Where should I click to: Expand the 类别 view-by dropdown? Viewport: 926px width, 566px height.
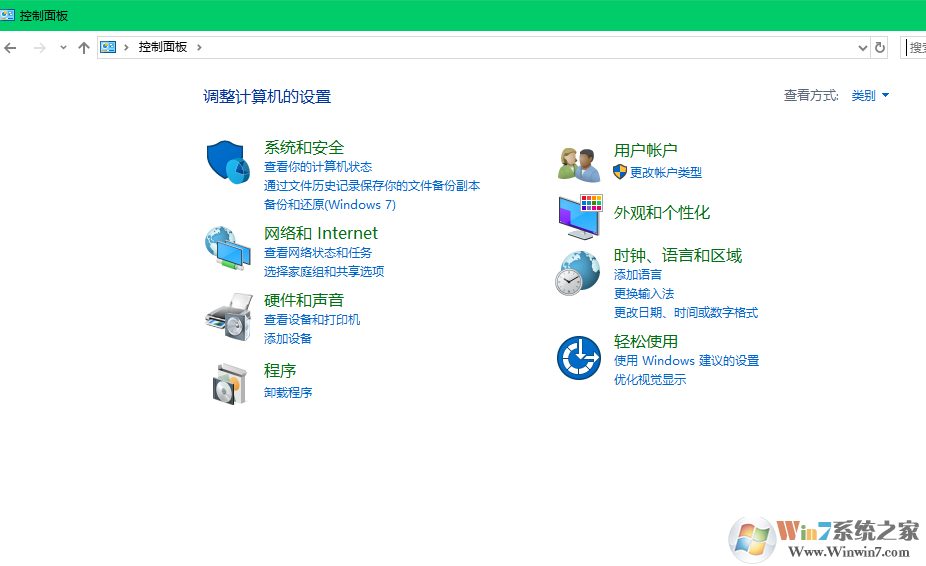coord(870,96)
